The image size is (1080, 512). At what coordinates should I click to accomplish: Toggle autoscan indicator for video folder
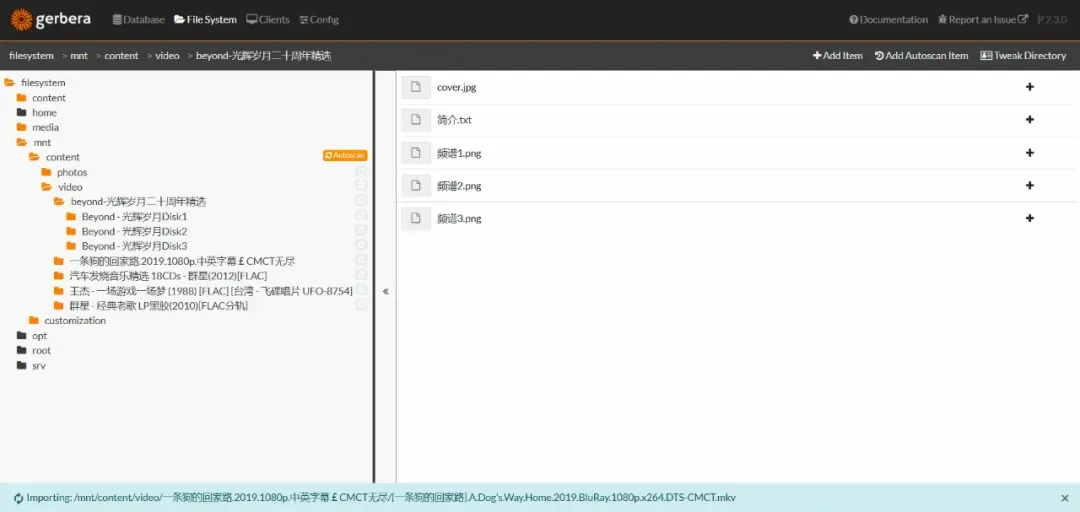point(361,186)
